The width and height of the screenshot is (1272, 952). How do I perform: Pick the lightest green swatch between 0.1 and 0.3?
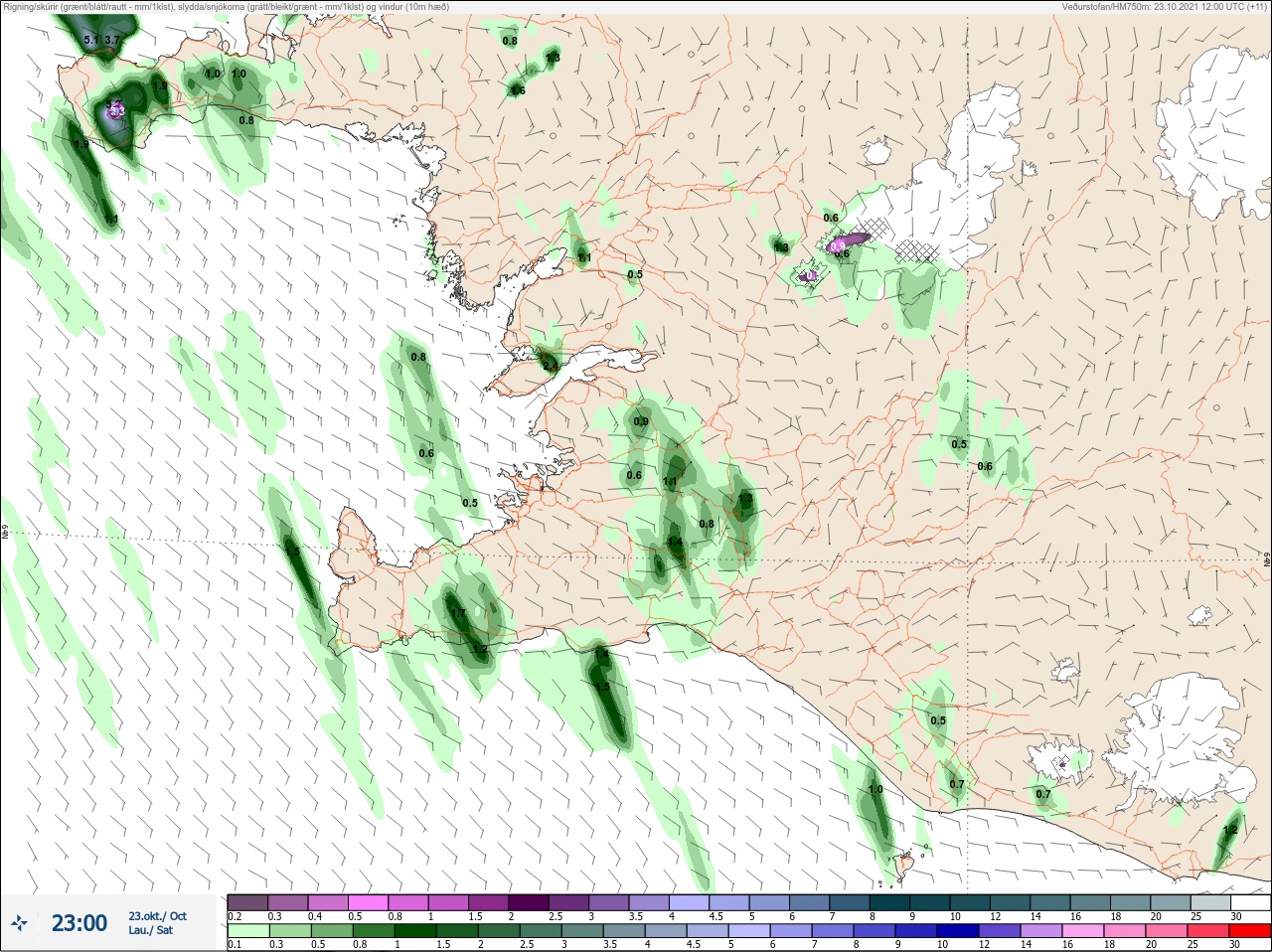click(248, 931)
